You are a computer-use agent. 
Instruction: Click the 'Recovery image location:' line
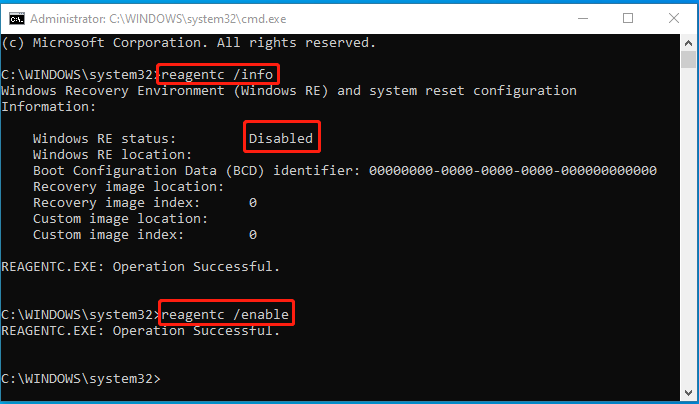pos(128,187)
